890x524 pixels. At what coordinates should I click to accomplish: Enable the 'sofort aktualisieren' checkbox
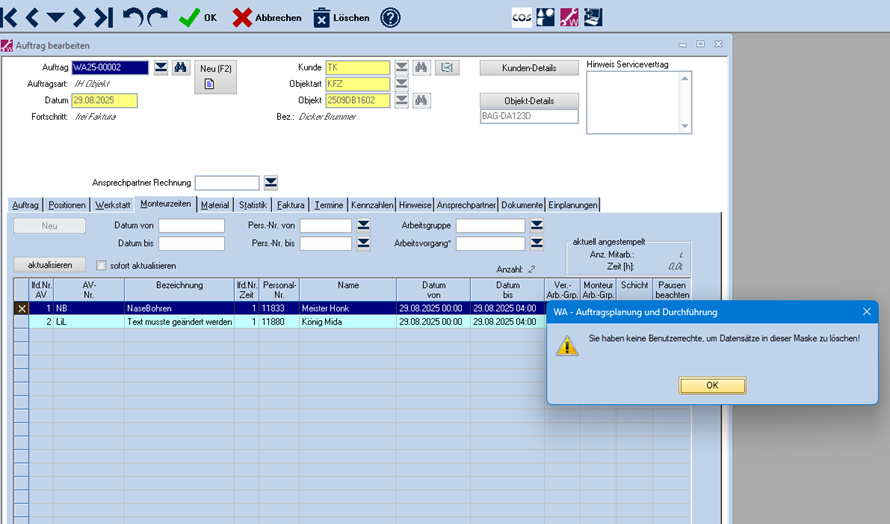pyautogui.click(x=101, y=265)
